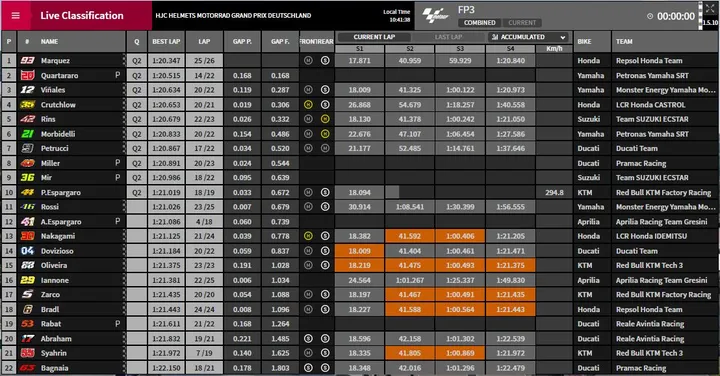The height and width of the screenshot is (376, 720).
Task: Switch to CURRENT classification
Action: [x=522, y=22]
